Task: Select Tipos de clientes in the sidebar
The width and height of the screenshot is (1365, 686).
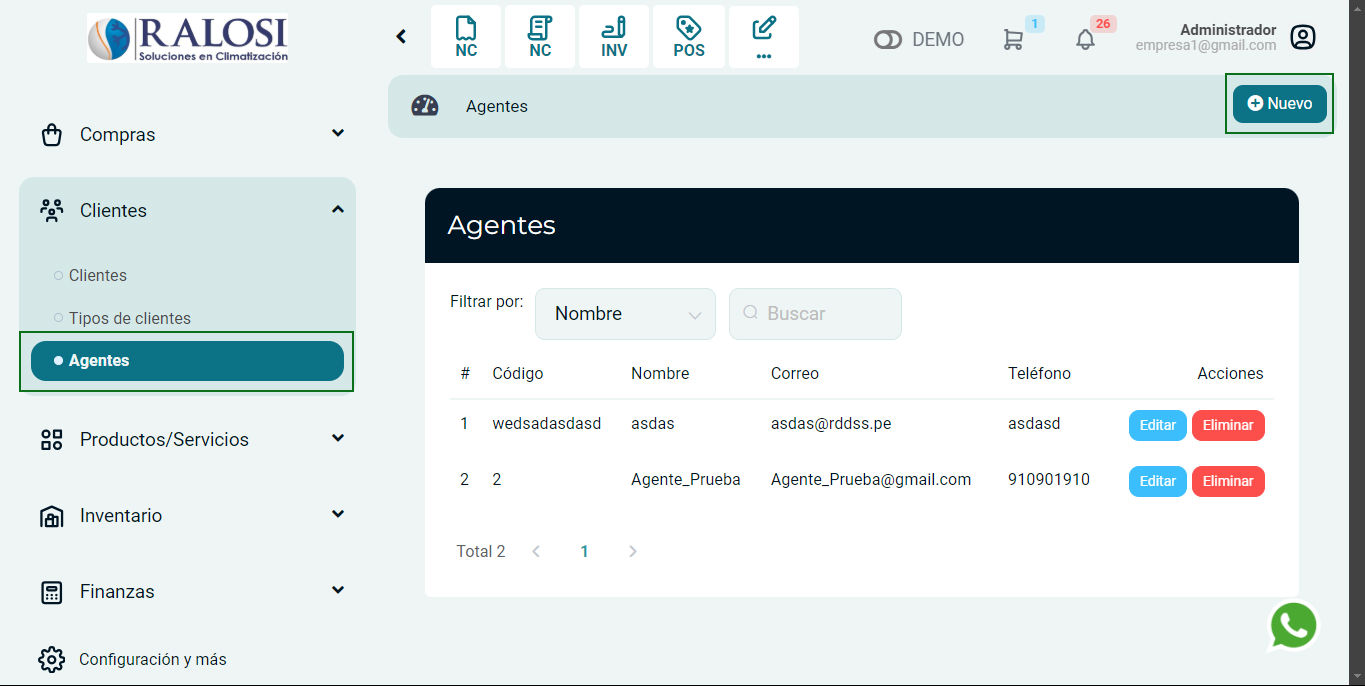Action: pos(130,318)
